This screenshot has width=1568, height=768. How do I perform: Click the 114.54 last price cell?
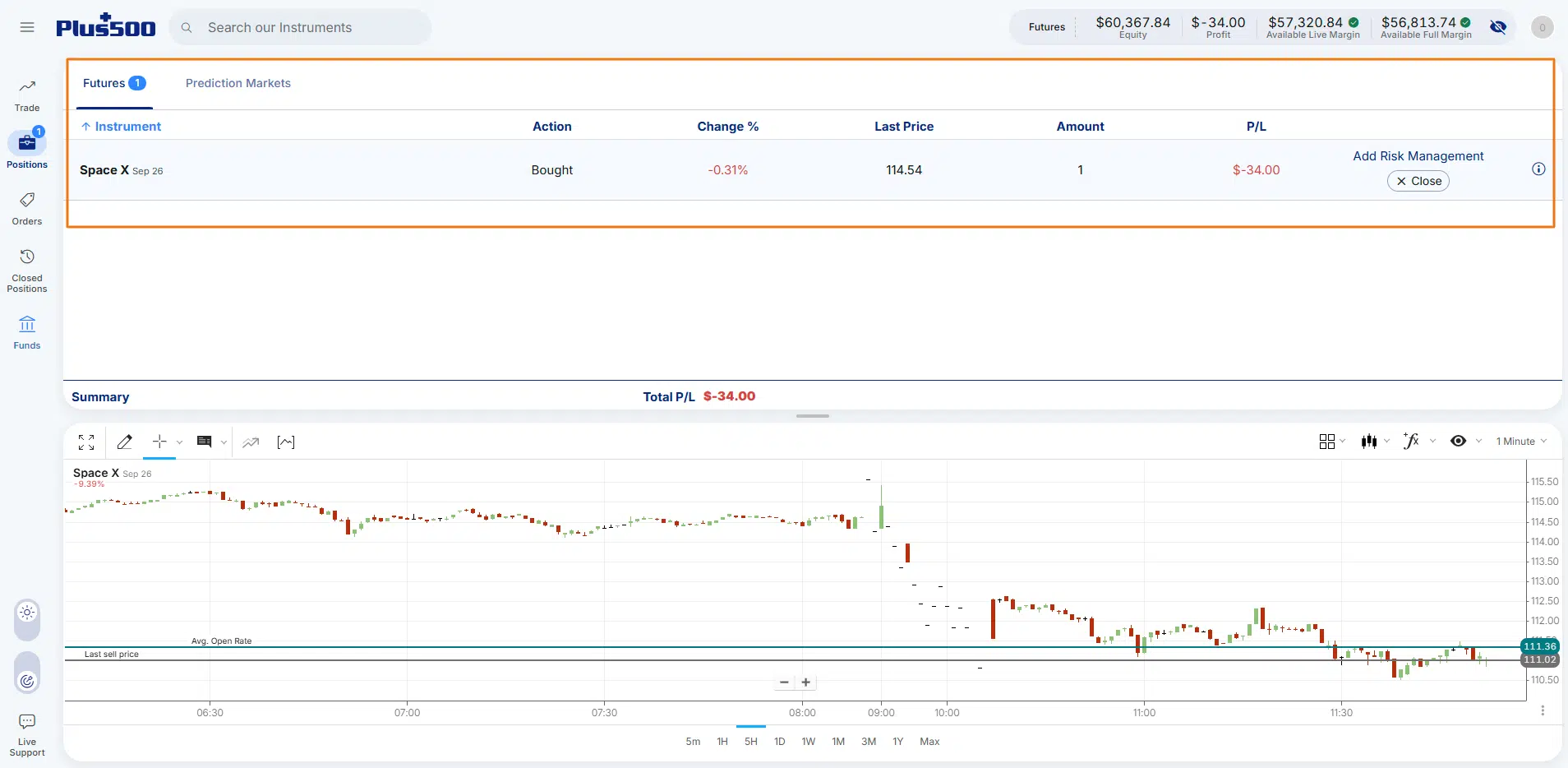coord(904,170)
